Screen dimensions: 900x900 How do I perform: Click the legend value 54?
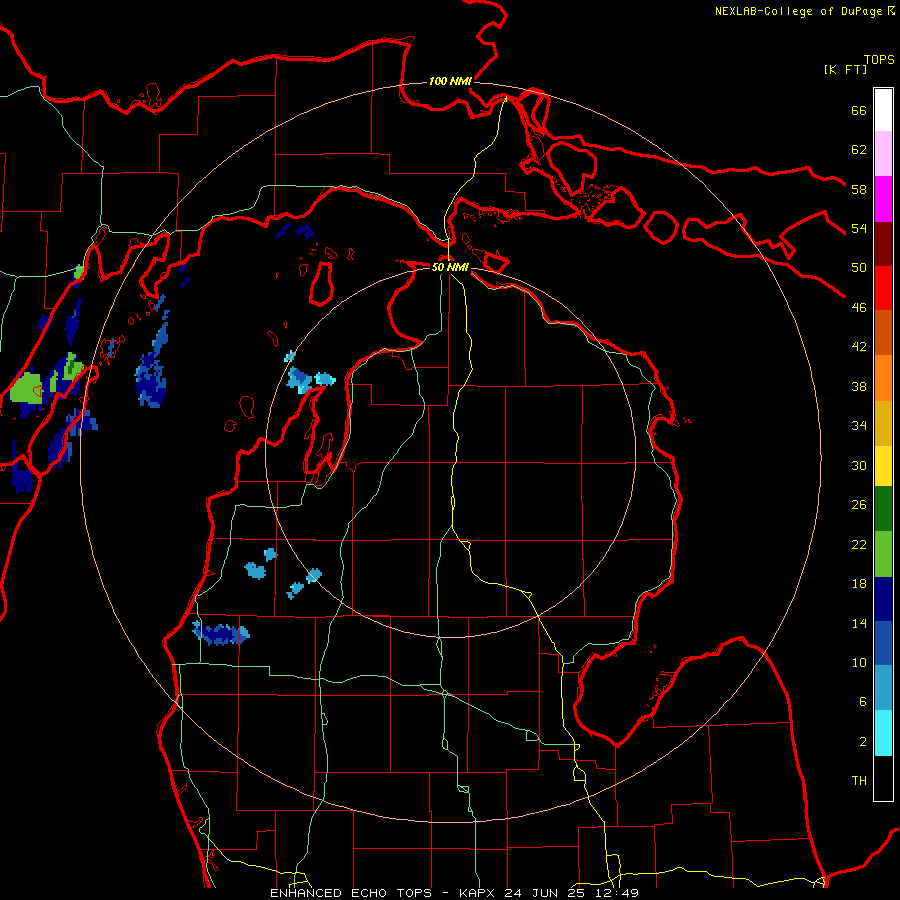pyautogui.click(x=859, y=228)
